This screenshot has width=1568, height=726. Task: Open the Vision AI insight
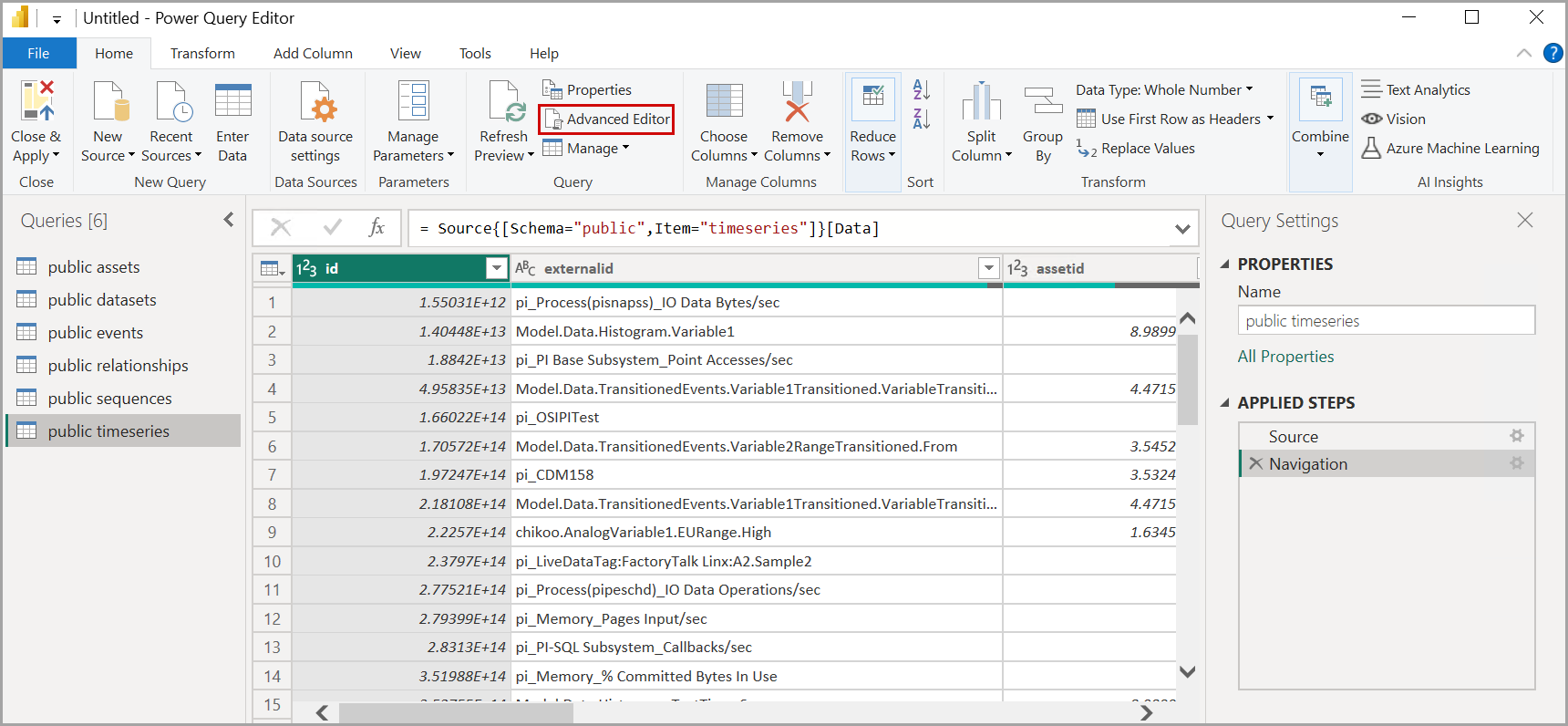click(x=1394, y=119)
